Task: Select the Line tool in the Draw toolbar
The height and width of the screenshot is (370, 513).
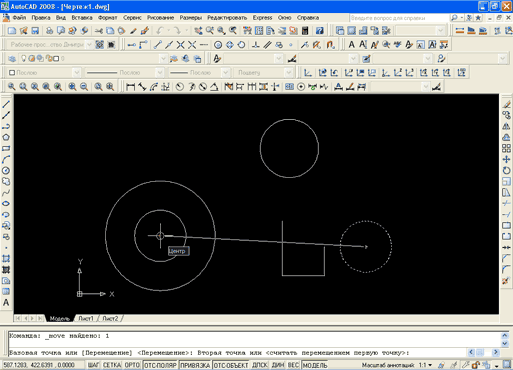Action: point(6,104)
